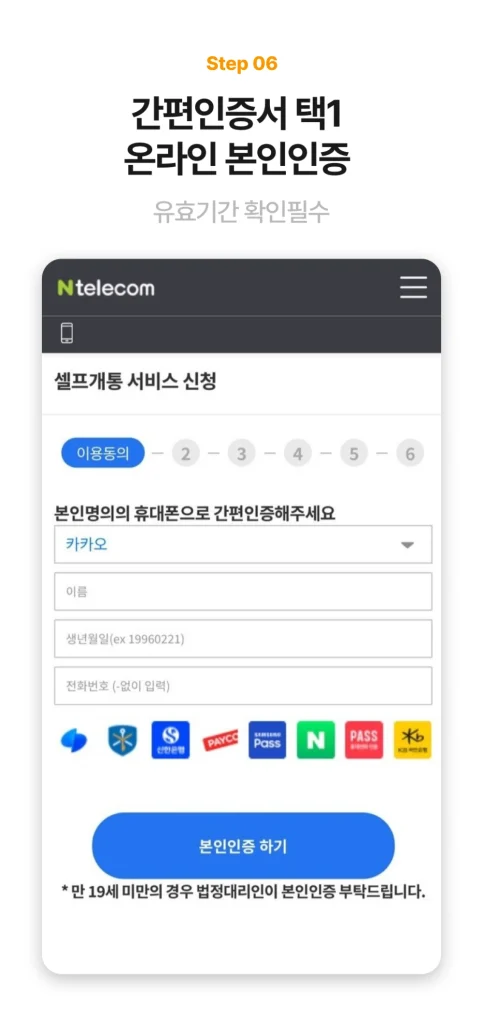Choose the KB Kookmin Bank icon

(x=413, y=740)
